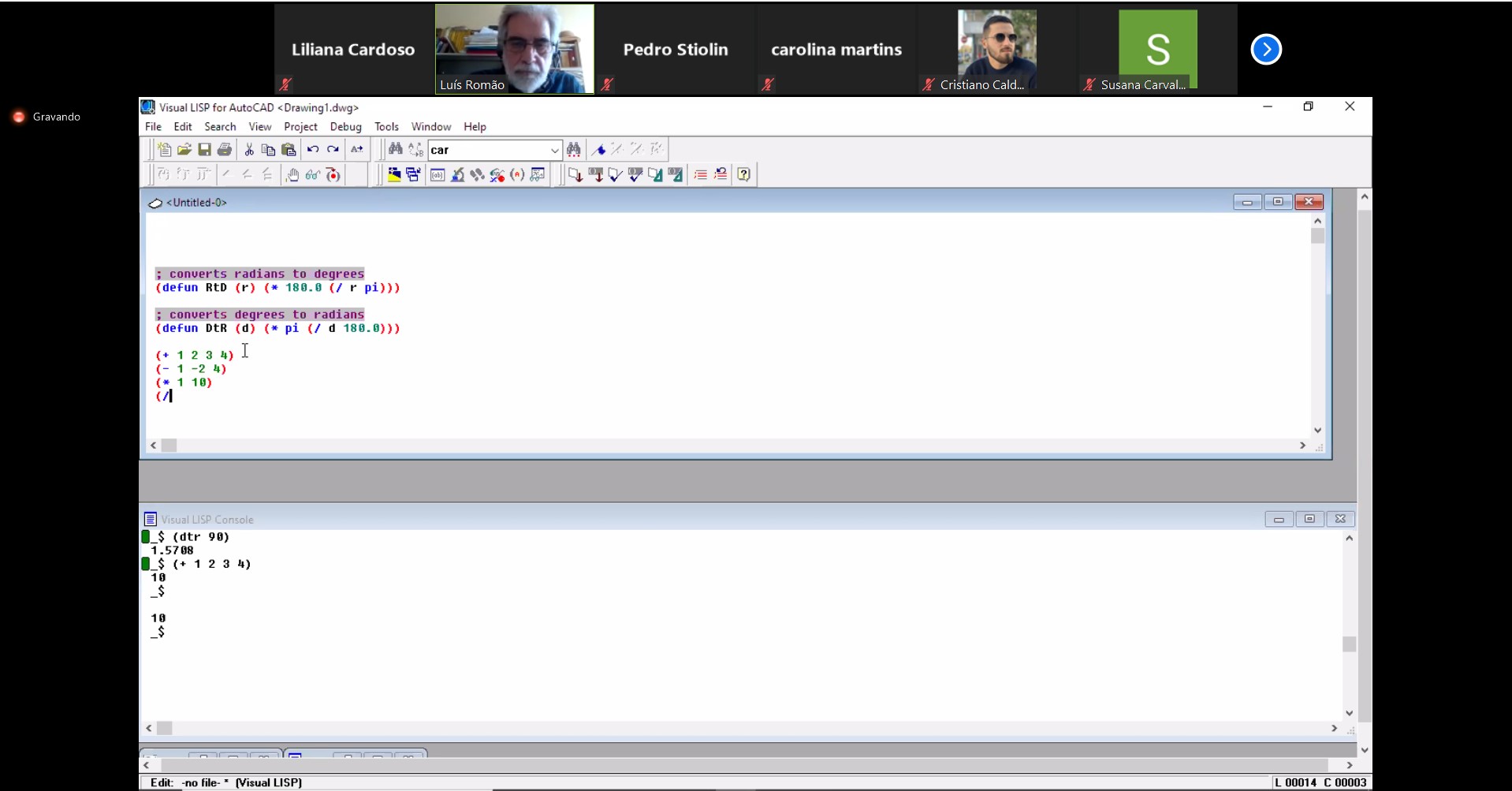The height and width of the screenshot is (791, 1512).
Task: Open the File menu
Action: (x=153, y=126)
